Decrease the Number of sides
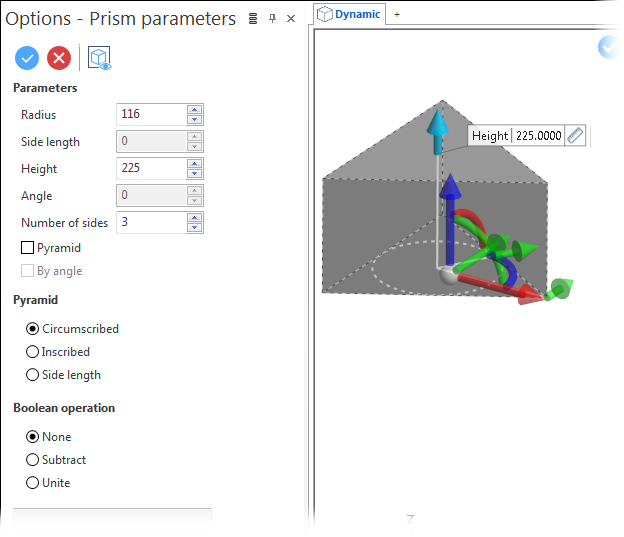624x537 pixels. 195,227
